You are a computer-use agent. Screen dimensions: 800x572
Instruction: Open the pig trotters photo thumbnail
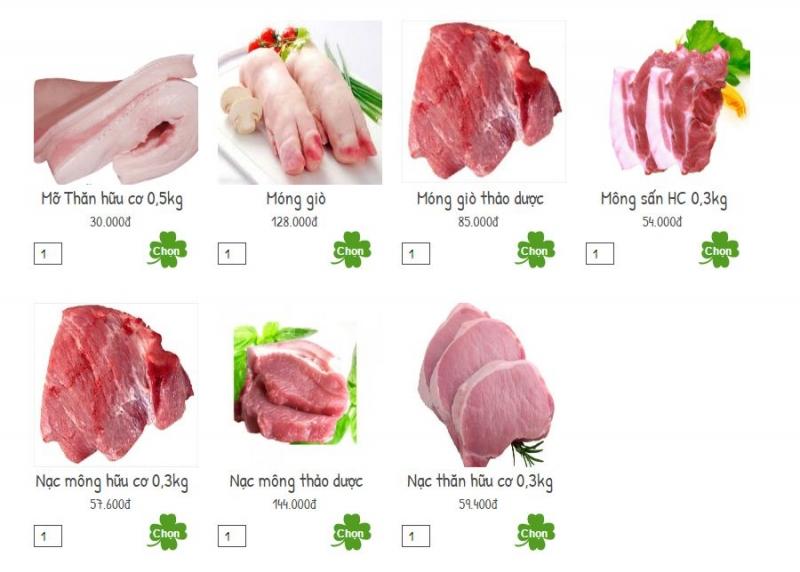(300, 102)
